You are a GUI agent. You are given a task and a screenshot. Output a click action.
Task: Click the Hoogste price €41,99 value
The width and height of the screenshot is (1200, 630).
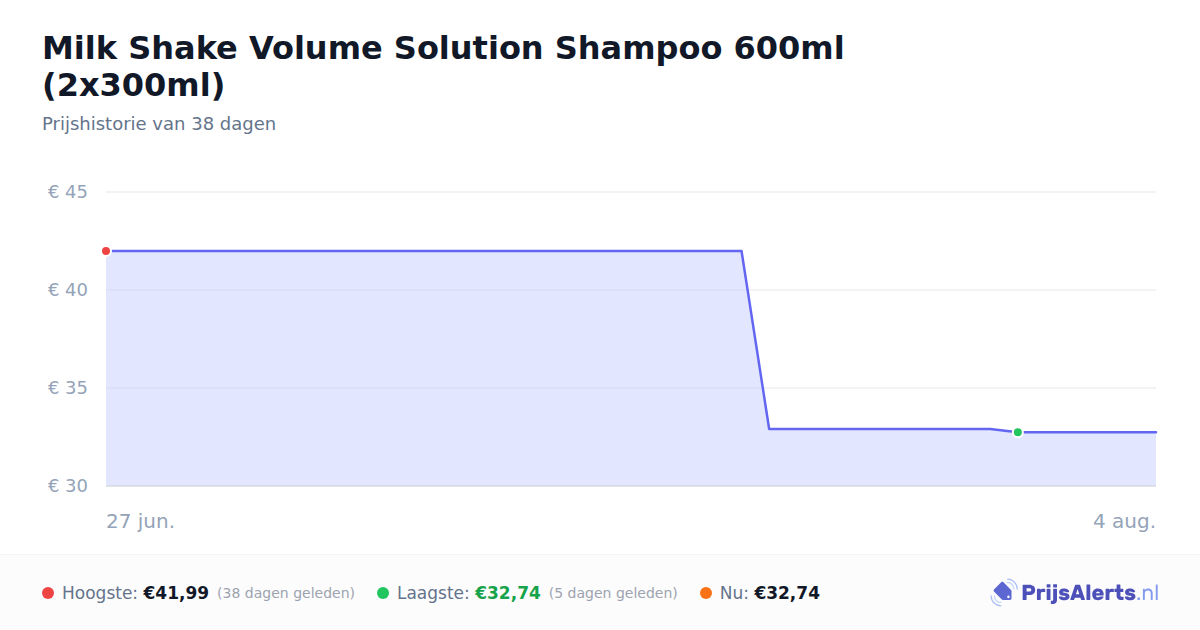click(x=176, y=593)
